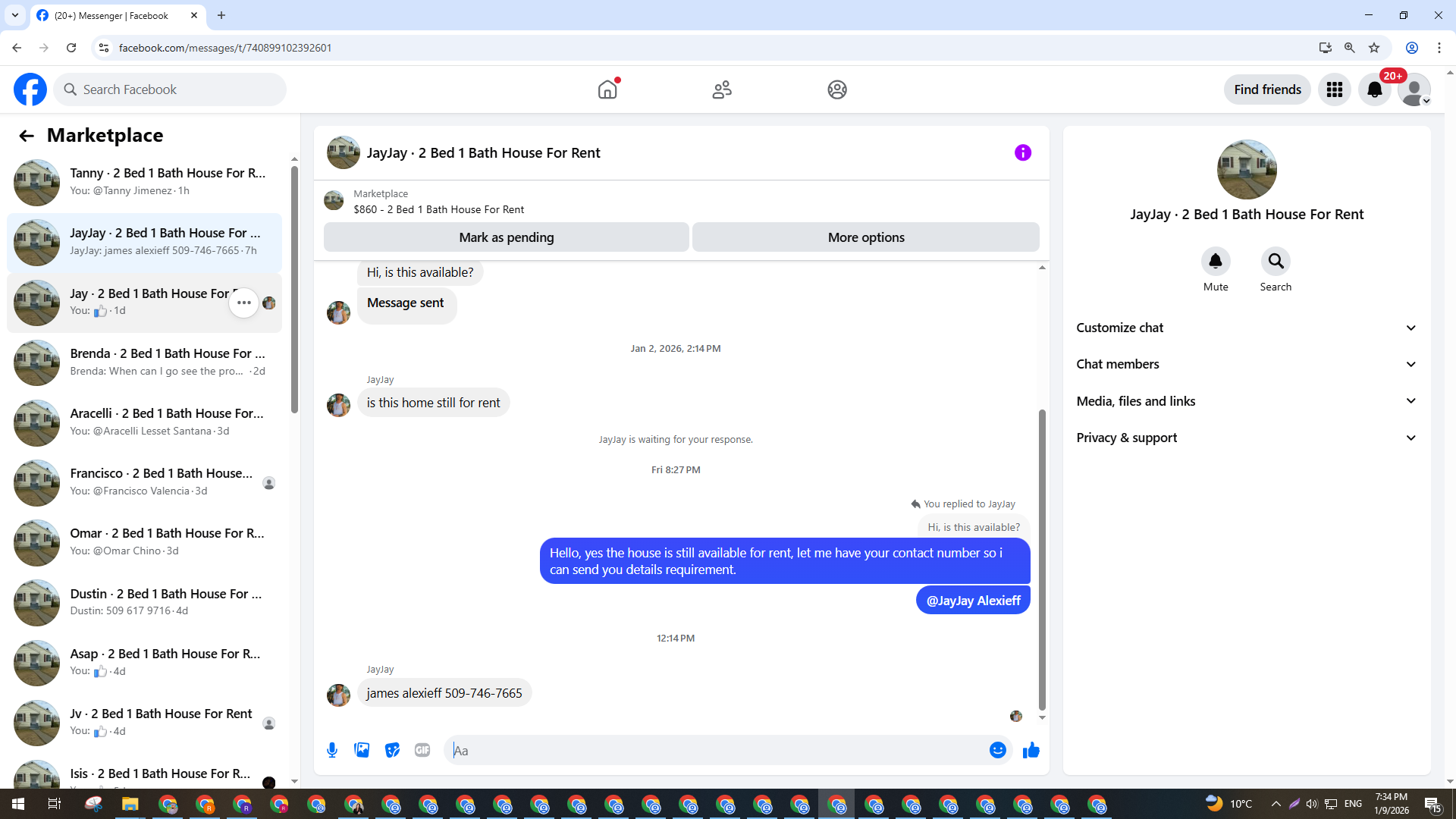Send a thumbs-up like
1456x819 pixels.
click(1031, 750)
